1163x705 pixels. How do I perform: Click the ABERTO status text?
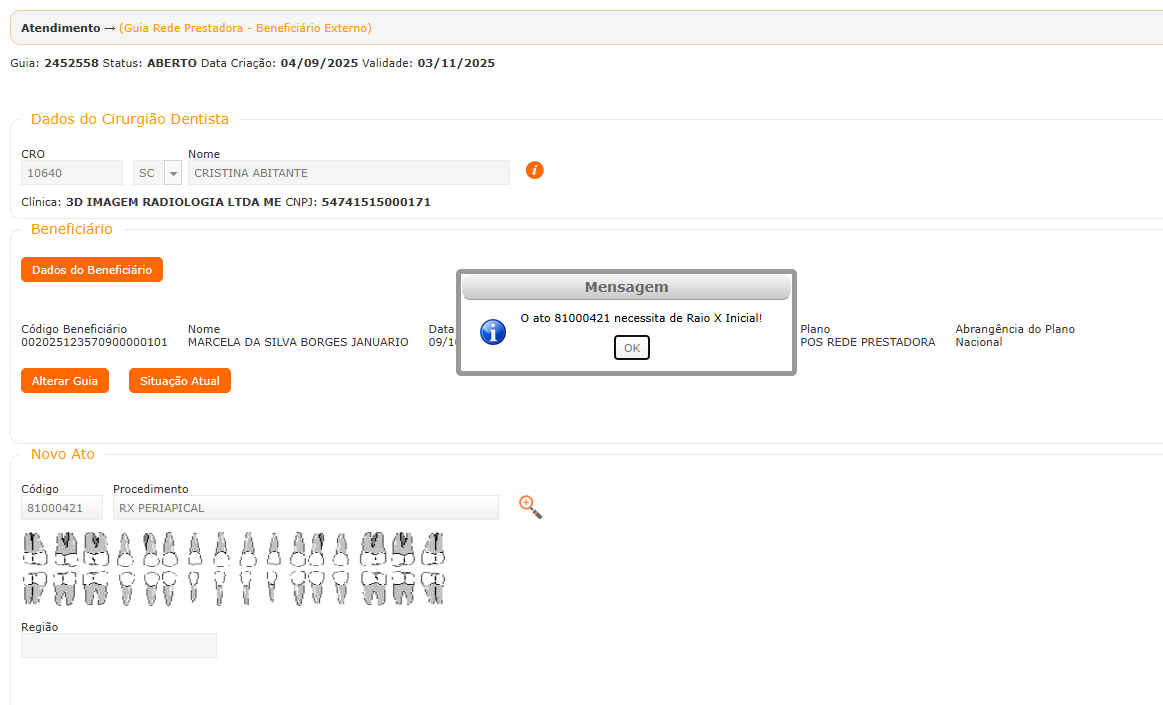(172, 63)
